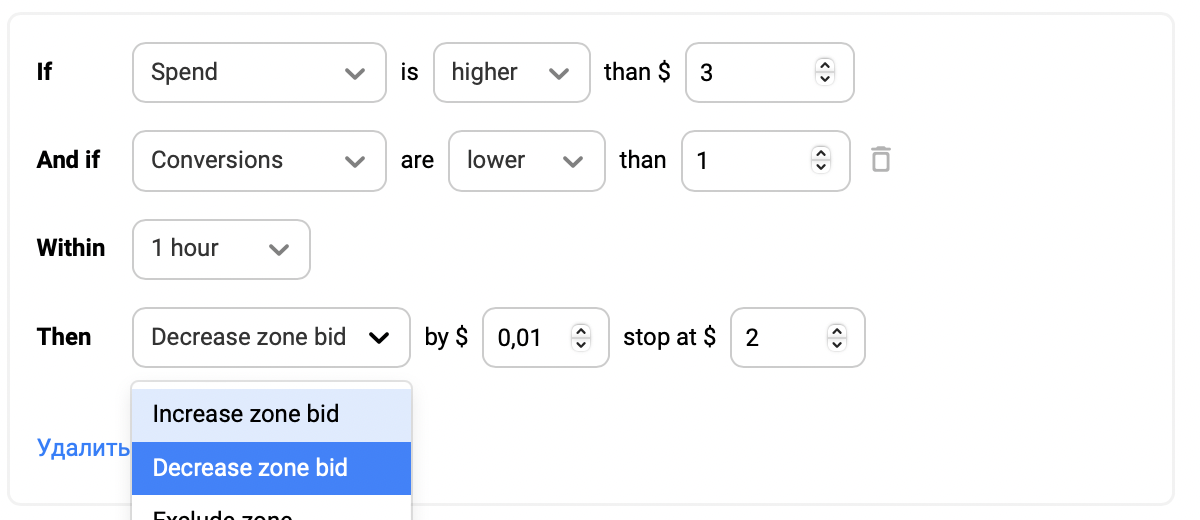Click the Conversions threshold field showing 1
The image size is (1200, 520).
765,160
